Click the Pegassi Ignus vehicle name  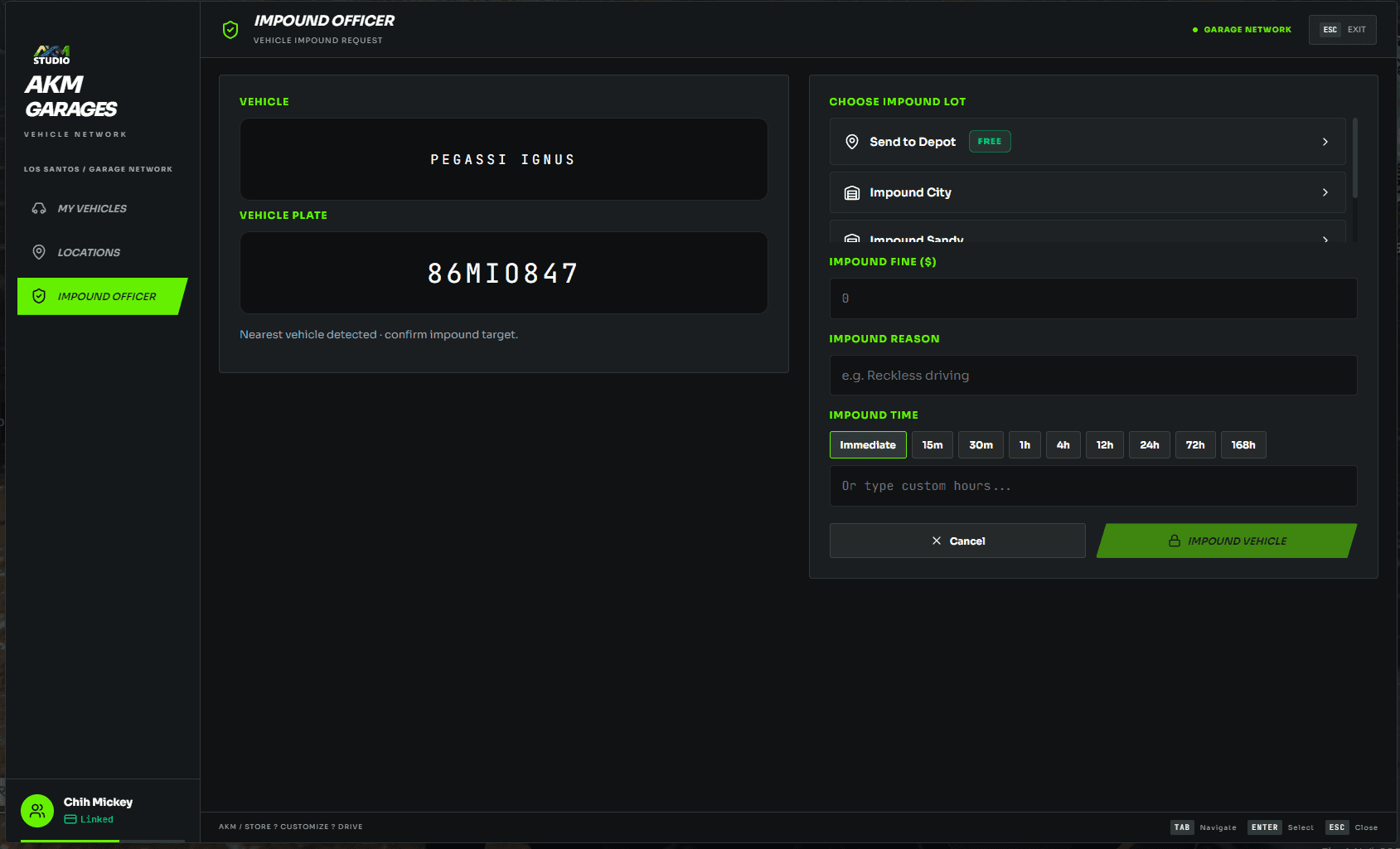(x=503, y=159)
